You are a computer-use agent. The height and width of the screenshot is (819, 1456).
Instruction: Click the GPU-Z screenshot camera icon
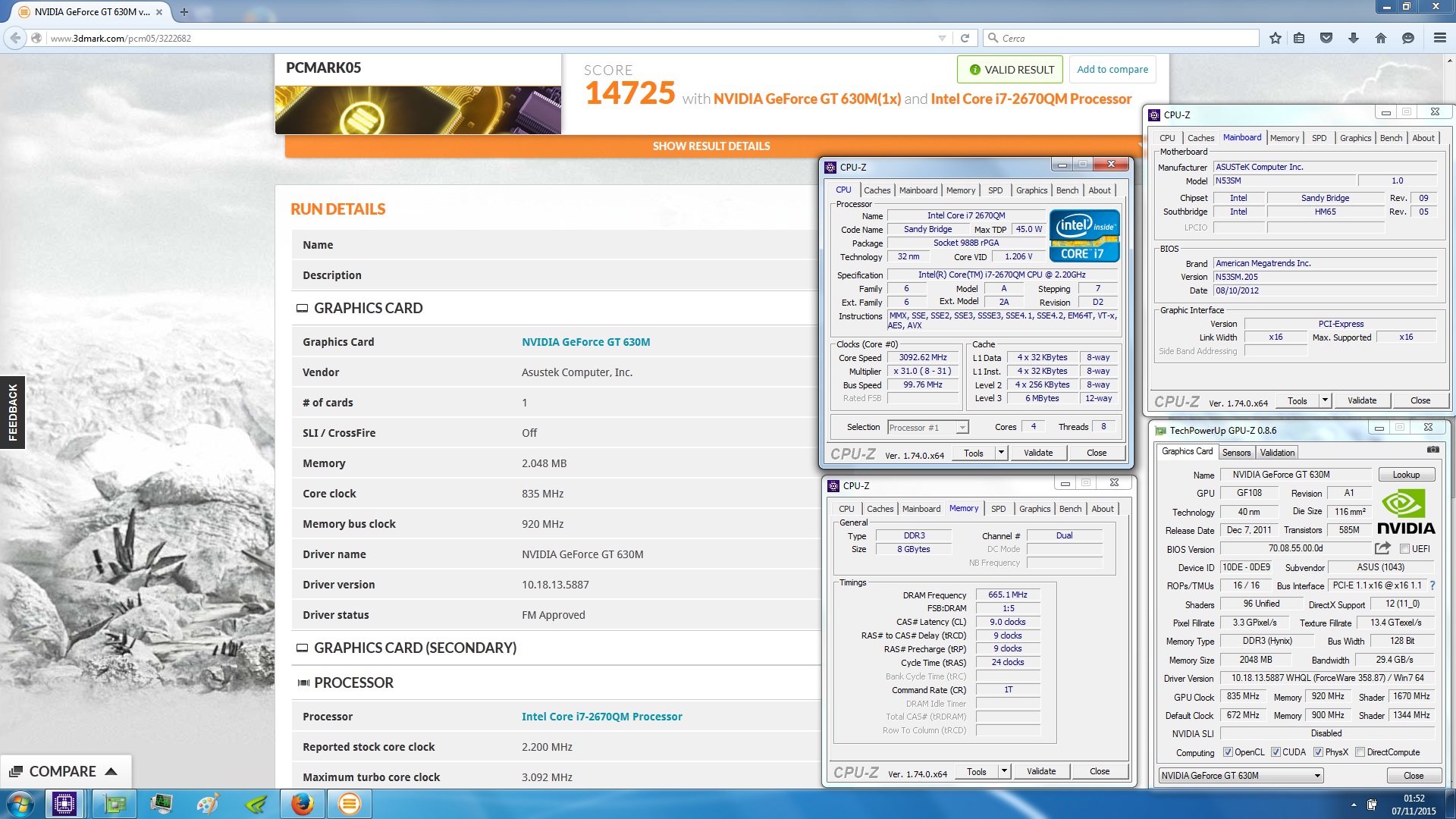coord(1432,450)
